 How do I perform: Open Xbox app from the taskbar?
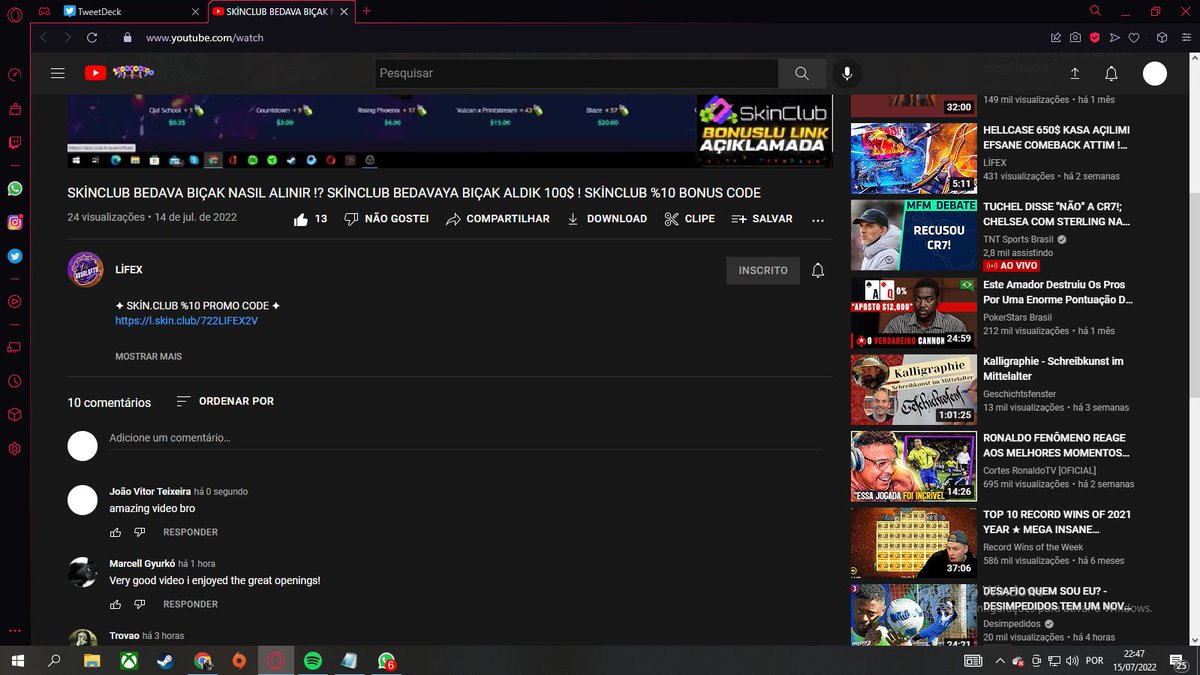pos(129,660)
